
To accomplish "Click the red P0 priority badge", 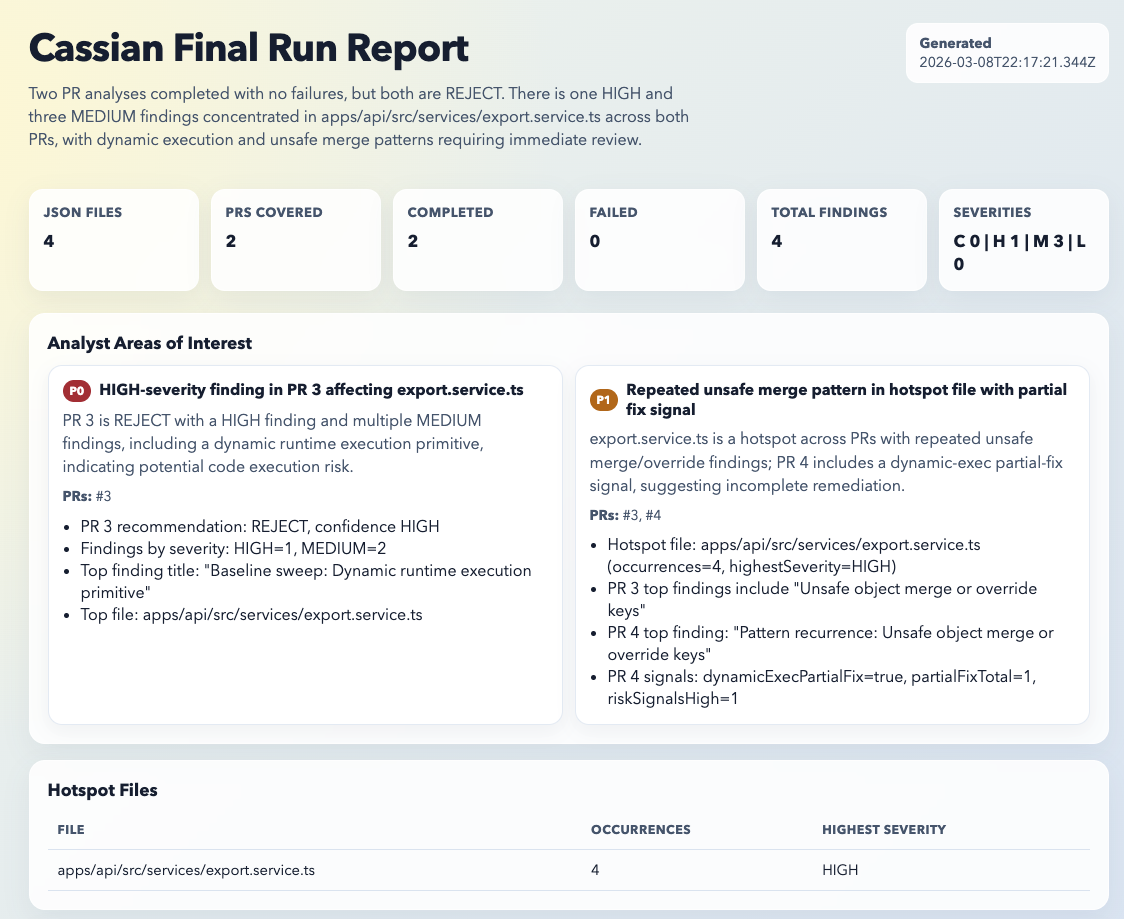I will [77, 391].
